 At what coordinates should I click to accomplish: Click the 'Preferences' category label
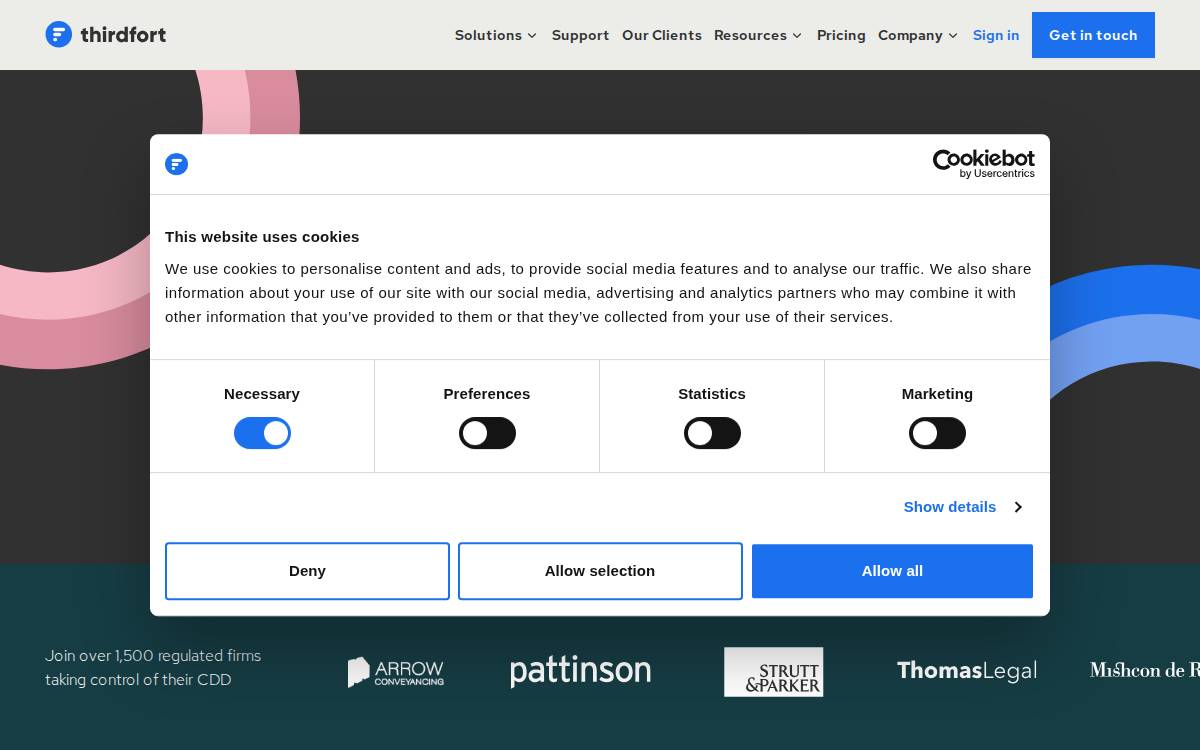(487, 394)
